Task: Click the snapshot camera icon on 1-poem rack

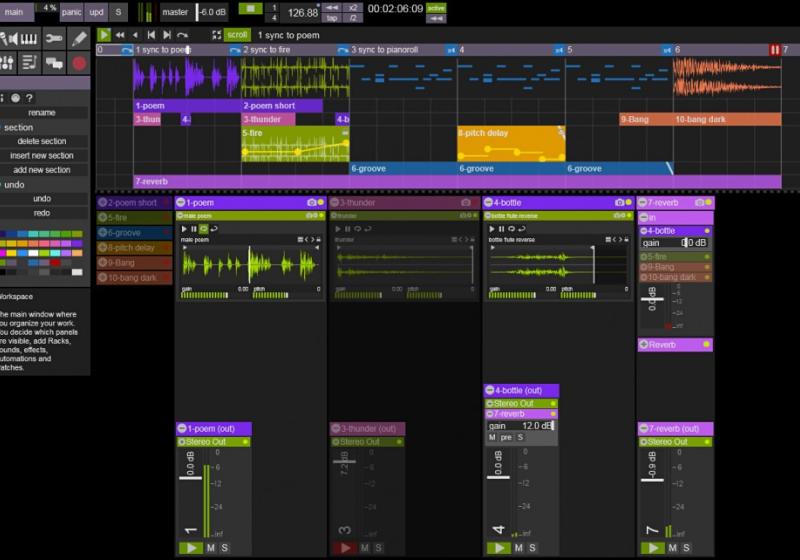Action: (310, 203)
